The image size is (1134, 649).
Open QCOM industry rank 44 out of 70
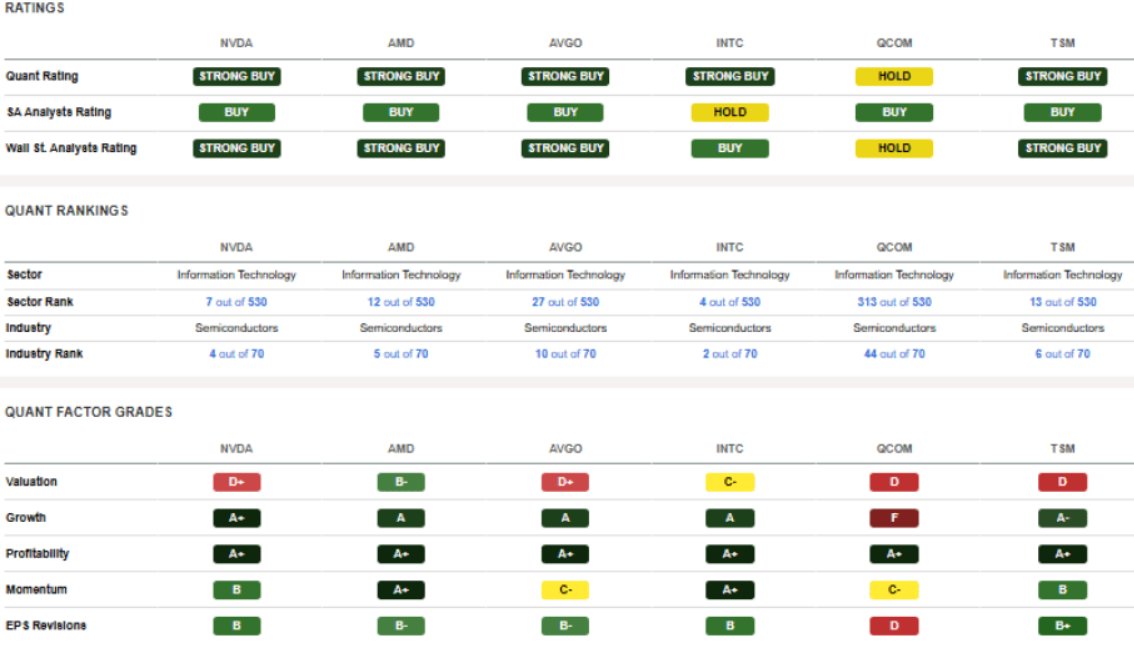(x=894, y=354)
